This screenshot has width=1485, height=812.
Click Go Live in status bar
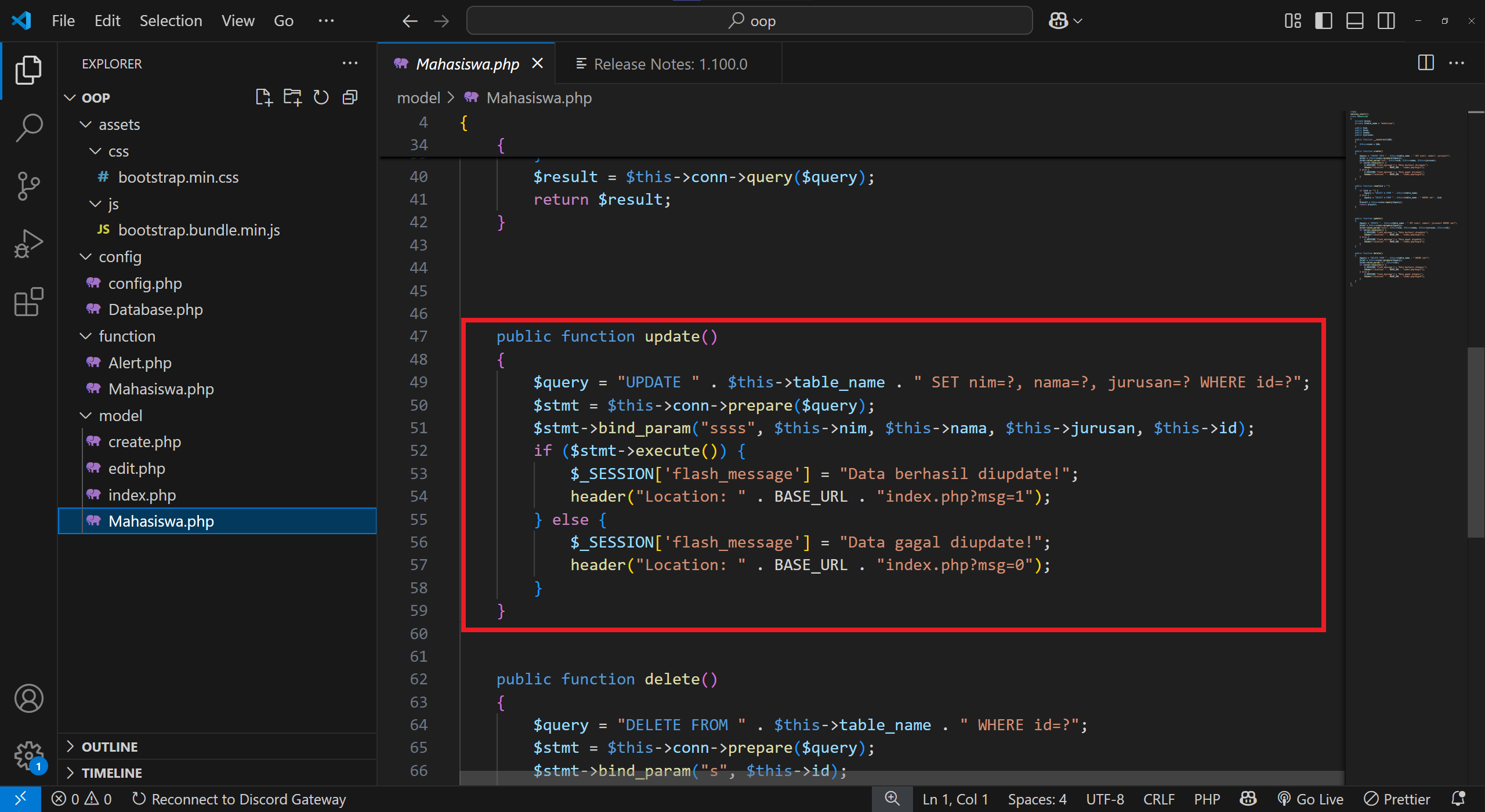tap(1311, 799)
